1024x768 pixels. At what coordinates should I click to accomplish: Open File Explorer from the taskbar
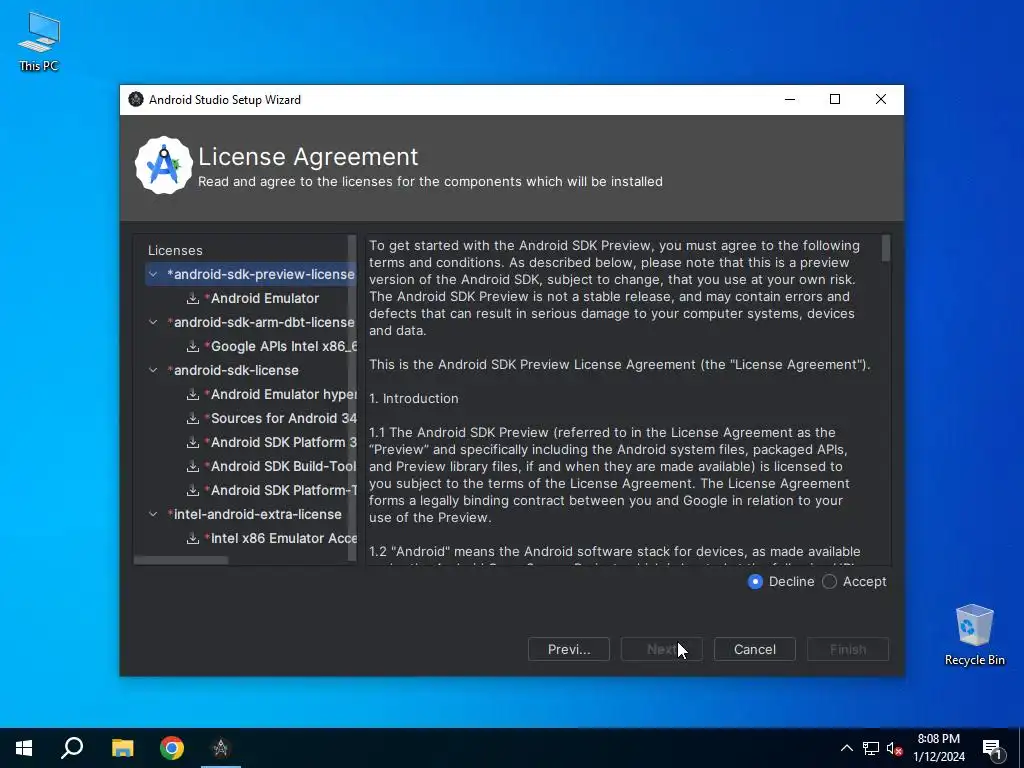[122, 748]
